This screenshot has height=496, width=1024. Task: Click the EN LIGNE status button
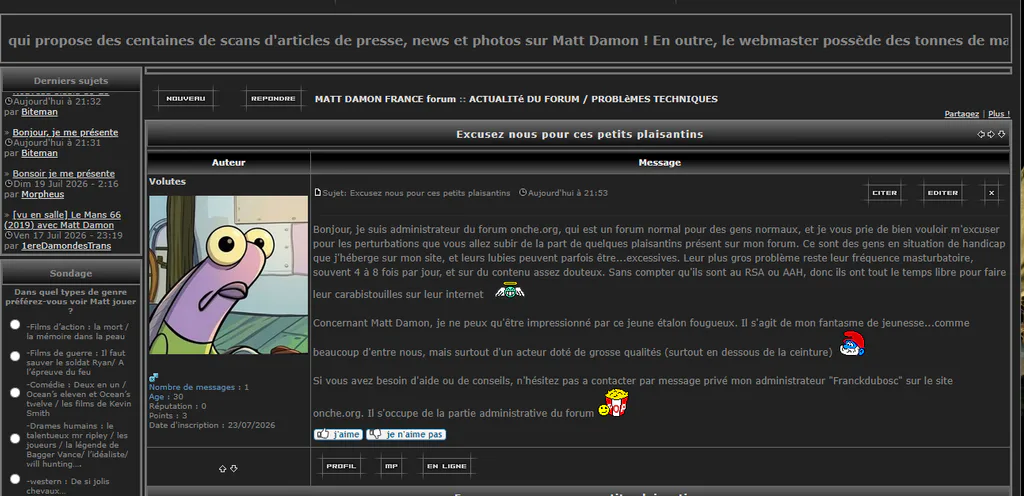pos(447,467)
